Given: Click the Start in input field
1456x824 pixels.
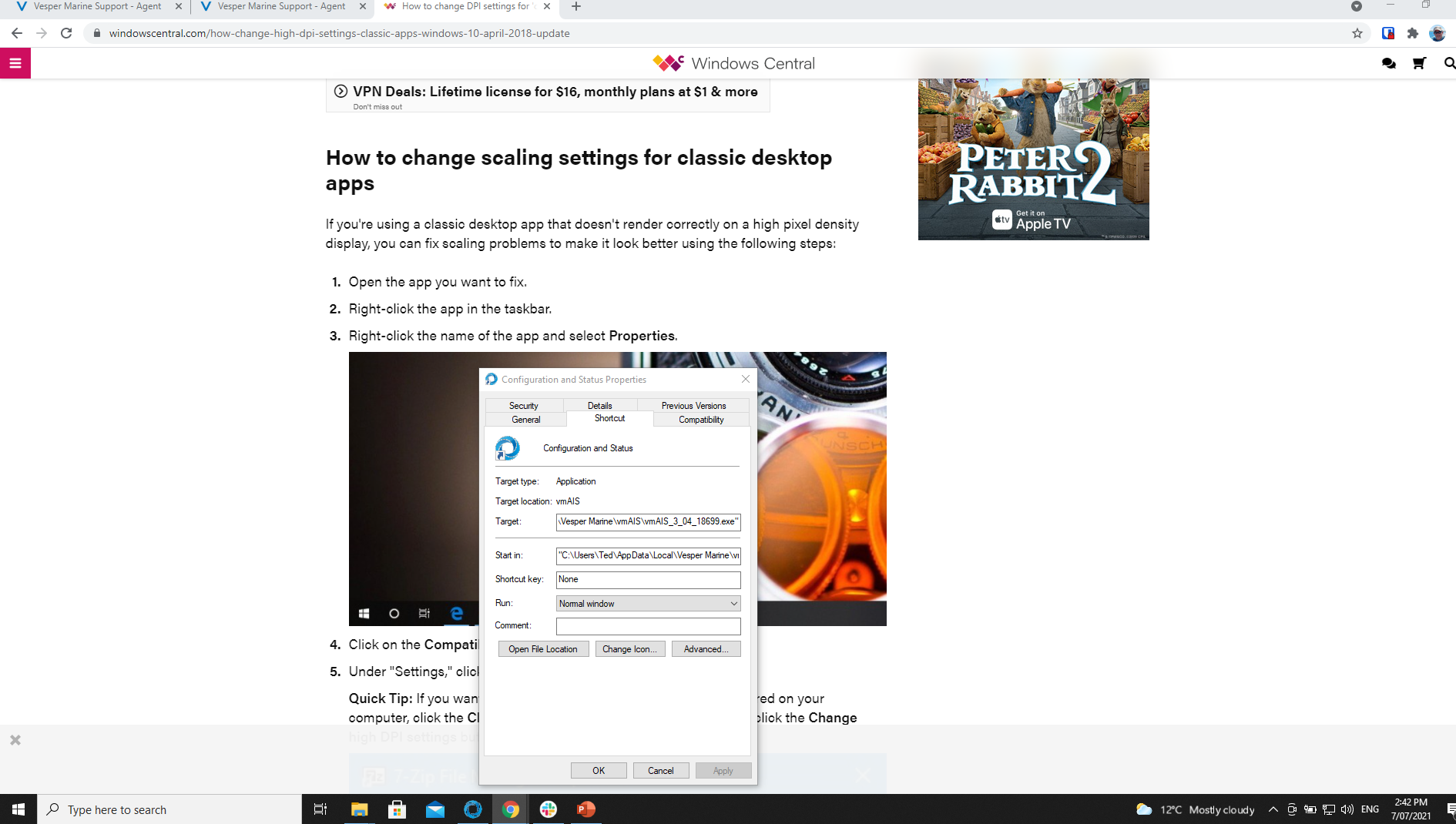Looking at the screenshot, I should (648, 555).
